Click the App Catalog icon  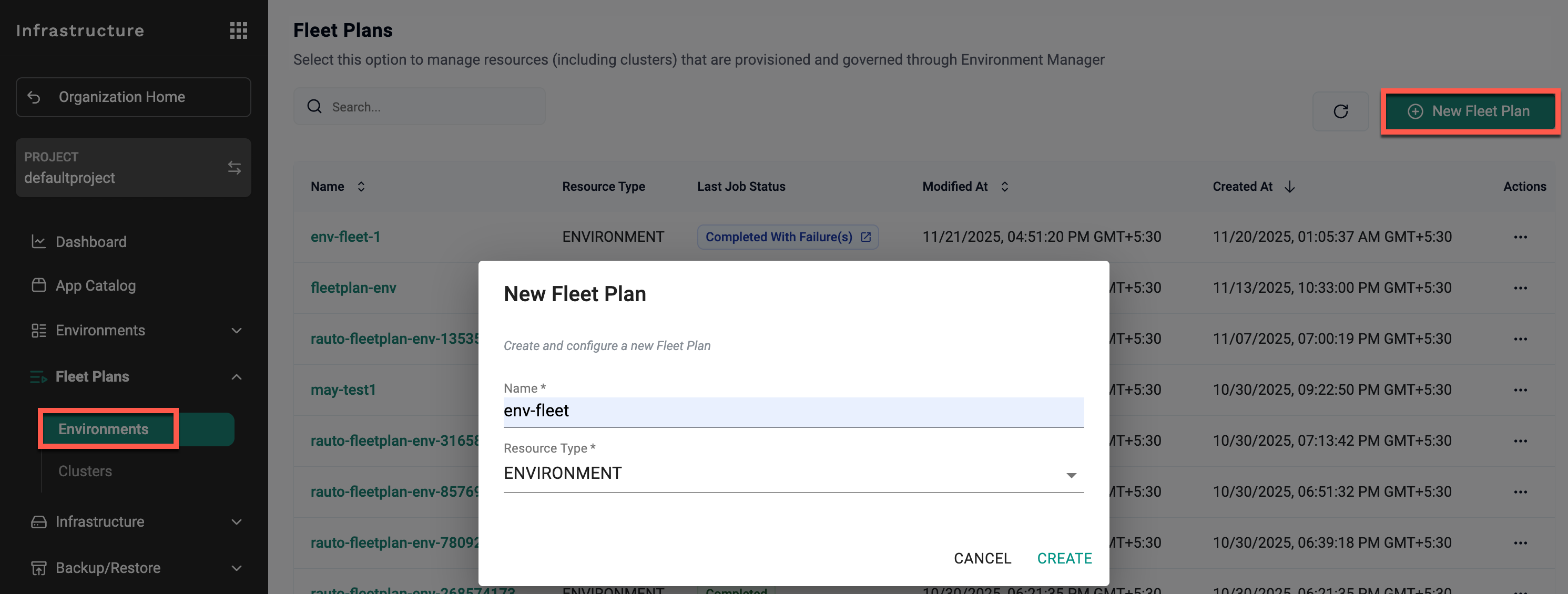(x=38, y=285)
